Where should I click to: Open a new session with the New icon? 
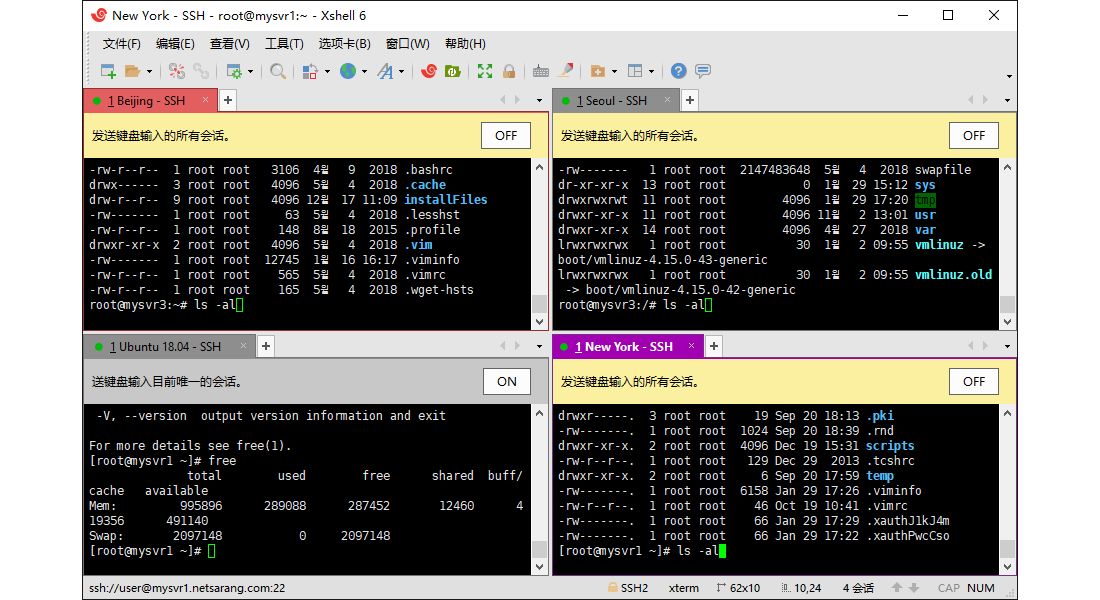[x=106, y=71]
